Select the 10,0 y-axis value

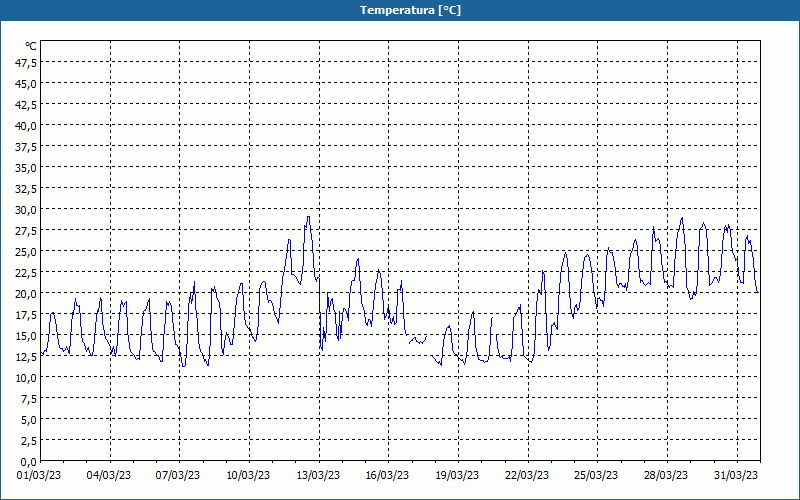tap(27, 378)
